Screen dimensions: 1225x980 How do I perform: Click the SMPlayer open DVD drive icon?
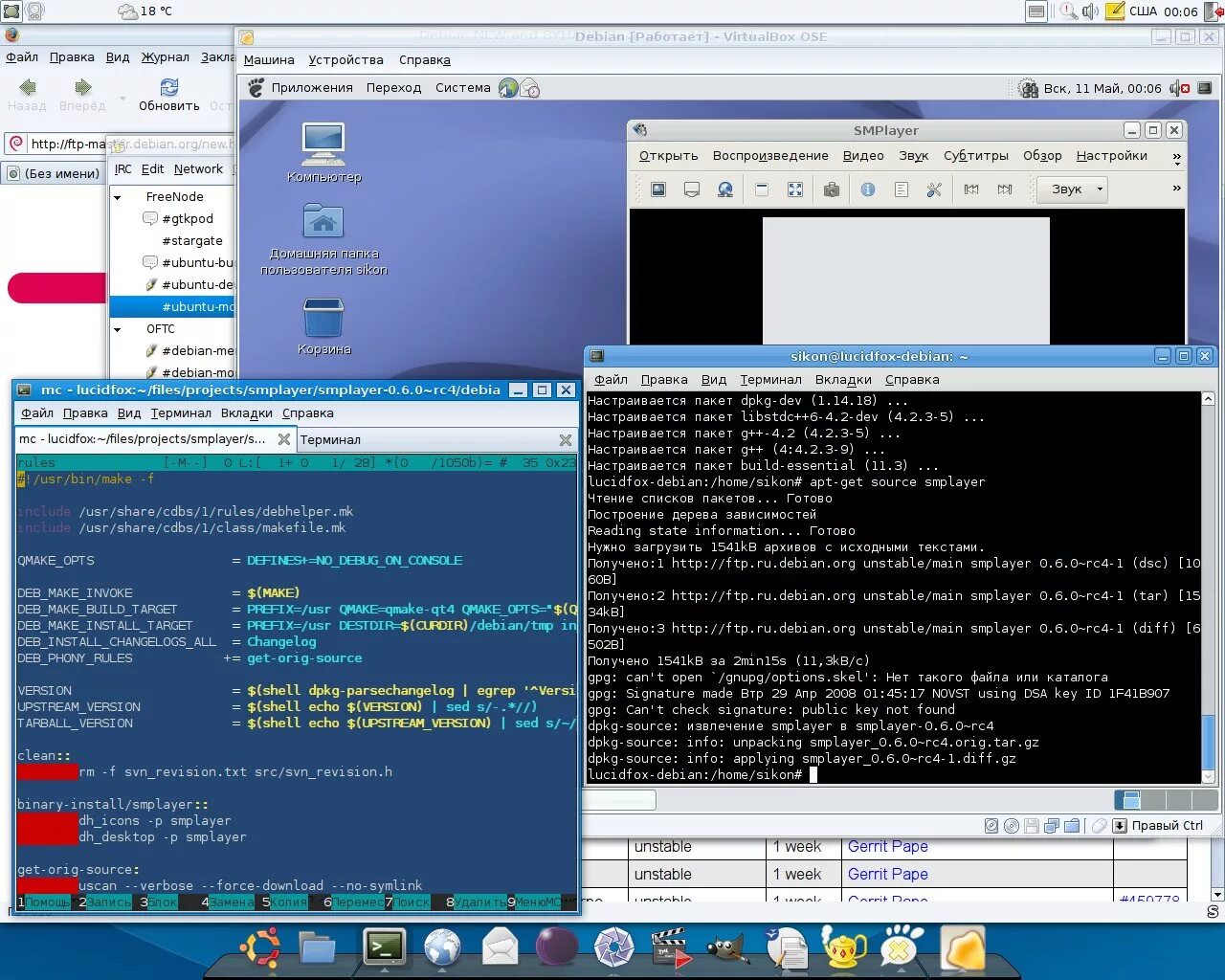pyautogui.click(x=692, y=189)
